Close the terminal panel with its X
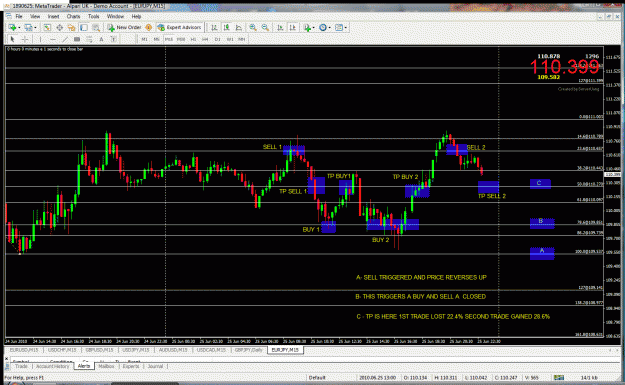The image size is (625, 385). click(6, 359)
